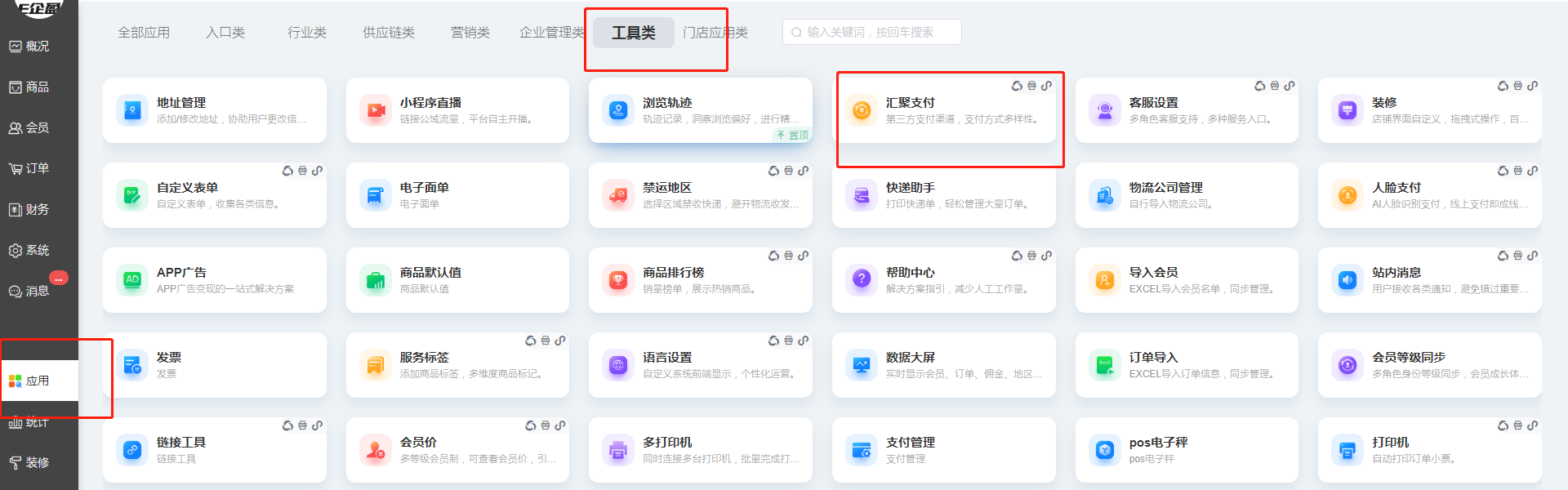Image resolution: width=1568 pixels, height=490 pixels.
Task: Open the 语言设置 globe icon
Action: tap(618, 365)
